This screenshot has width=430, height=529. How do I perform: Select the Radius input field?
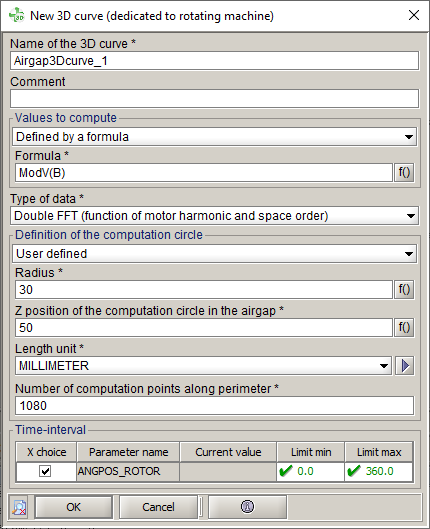click(204, 289)
